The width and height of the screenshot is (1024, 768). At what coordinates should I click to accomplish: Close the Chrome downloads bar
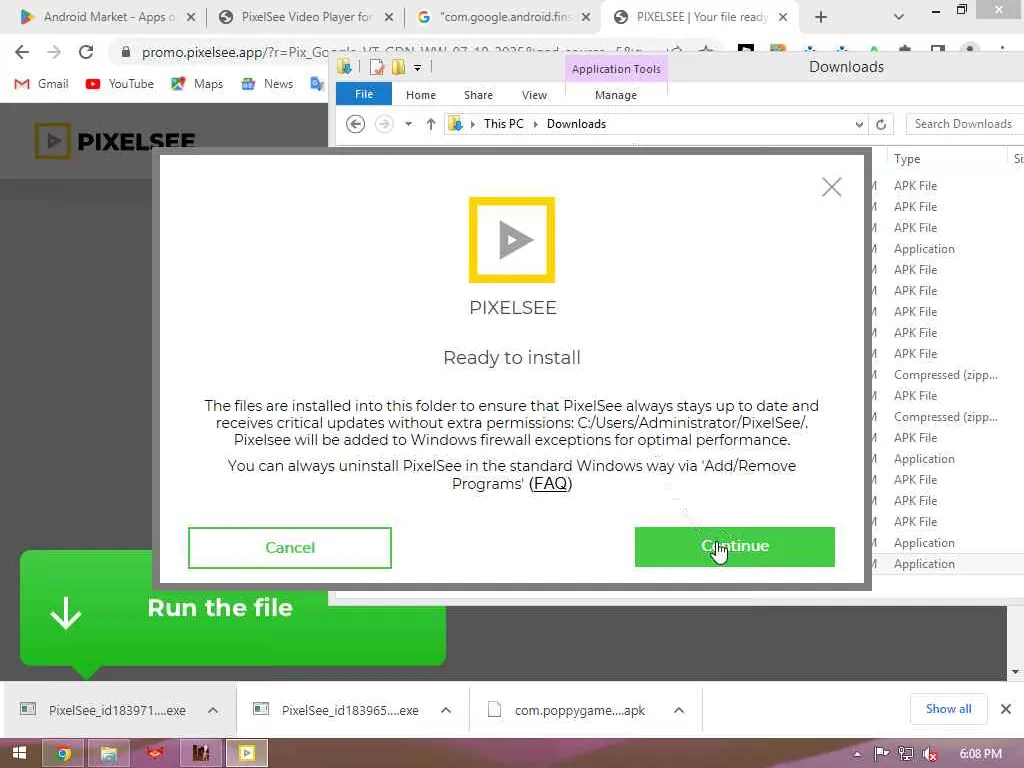pyautogui.click(x=1006, y=709)
